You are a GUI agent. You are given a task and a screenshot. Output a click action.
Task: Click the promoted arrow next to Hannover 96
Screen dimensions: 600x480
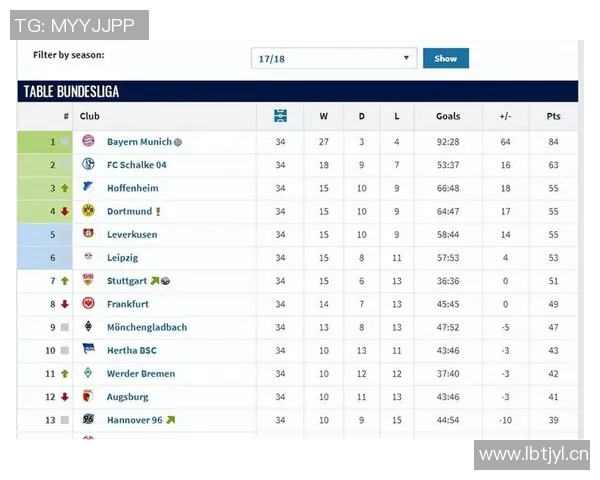(171, 420)
